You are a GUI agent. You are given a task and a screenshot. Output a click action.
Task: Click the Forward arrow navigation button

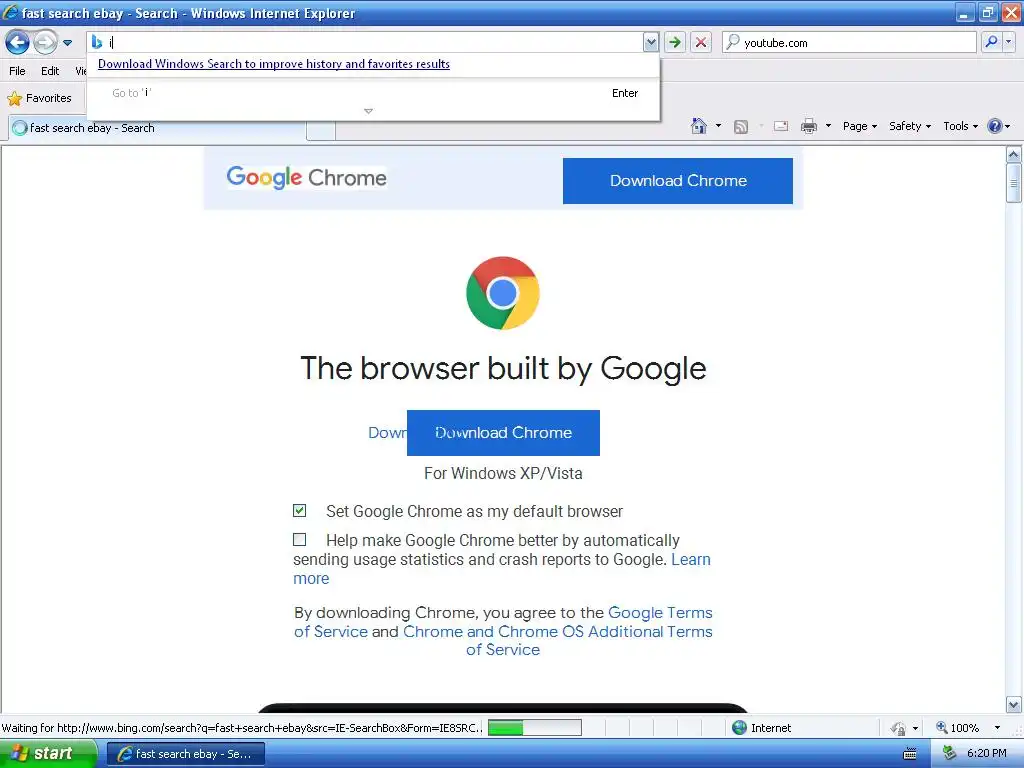tap(45, 42)
